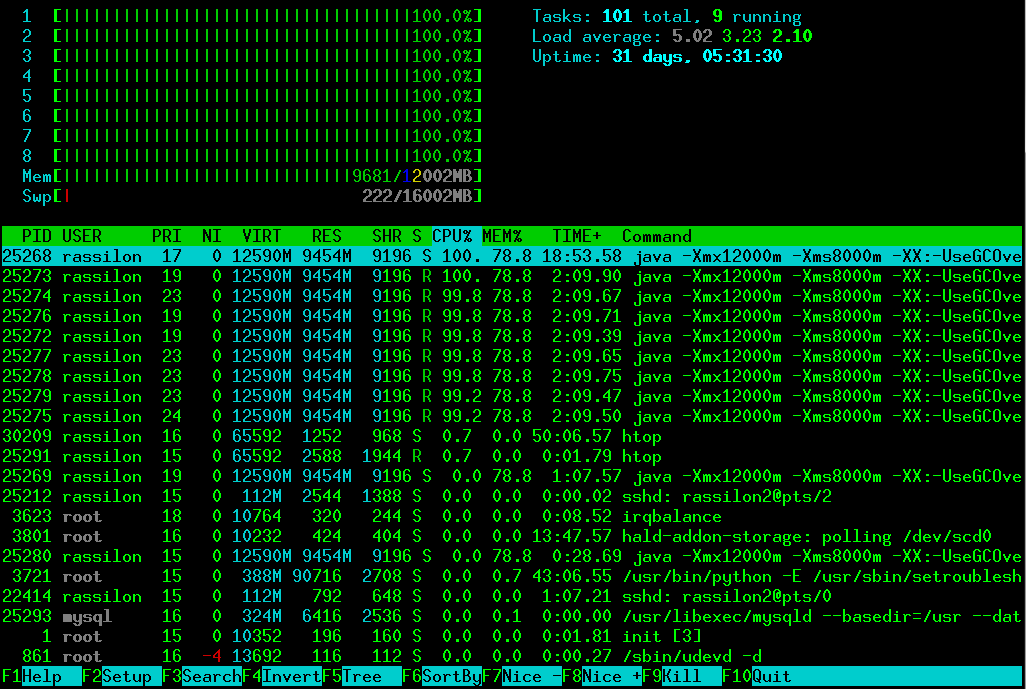Switch to Tree view in the bottom bar

tap(372, 677)
